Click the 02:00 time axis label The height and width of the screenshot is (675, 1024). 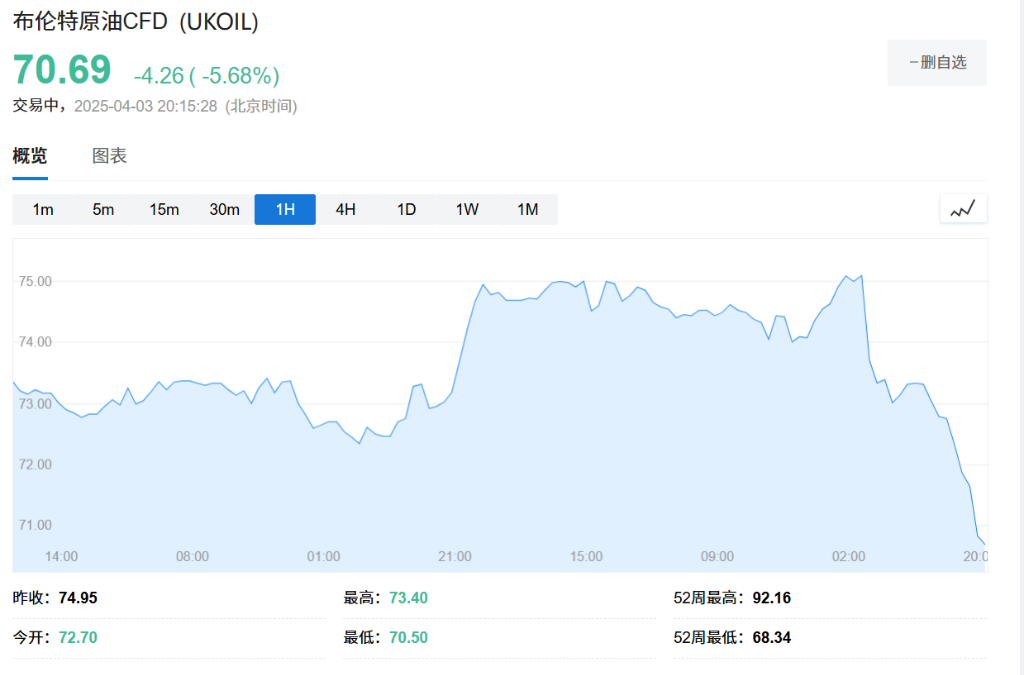click(x=849, y=557)
